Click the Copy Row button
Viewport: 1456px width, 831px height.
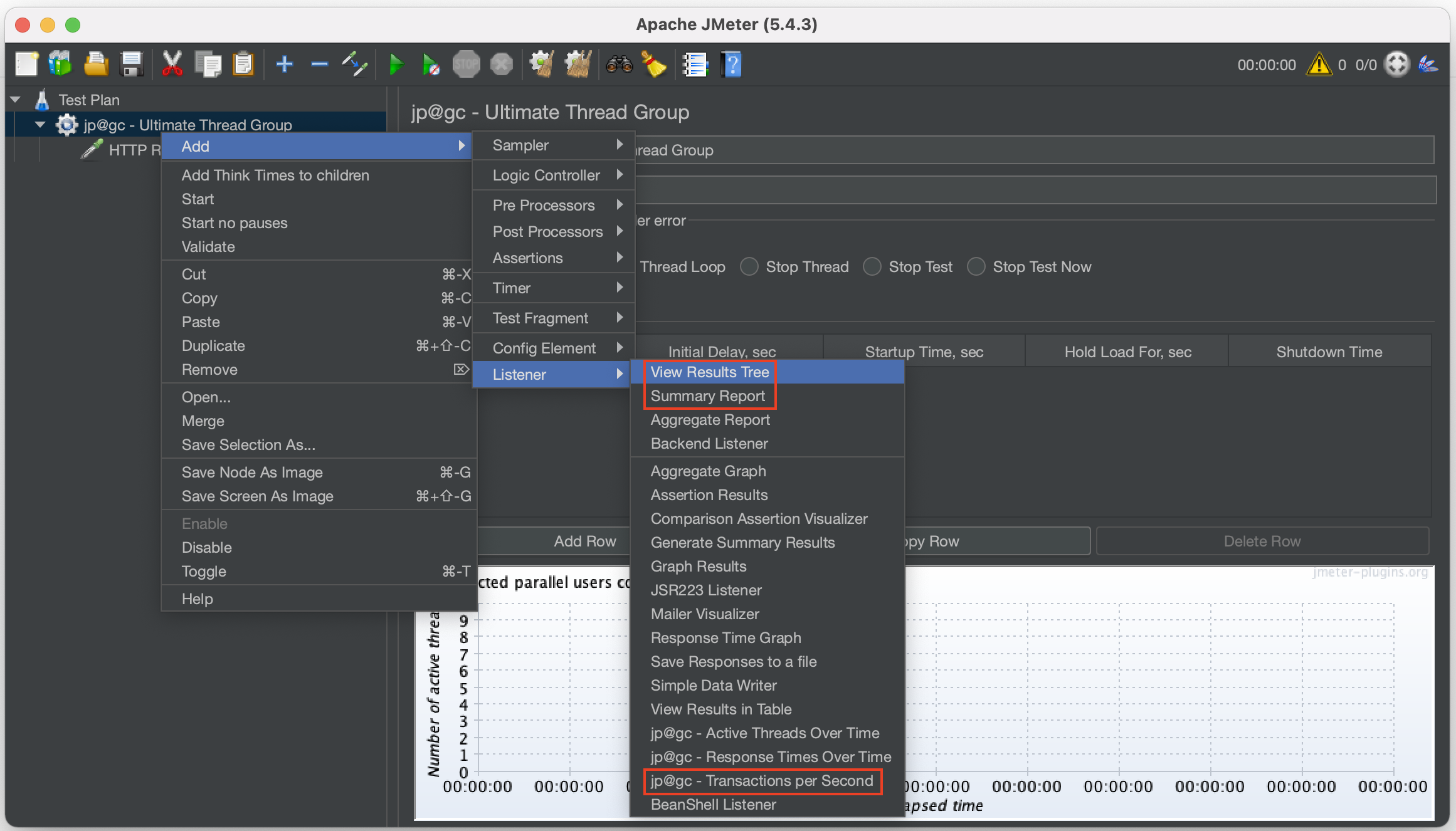point(996,541)
